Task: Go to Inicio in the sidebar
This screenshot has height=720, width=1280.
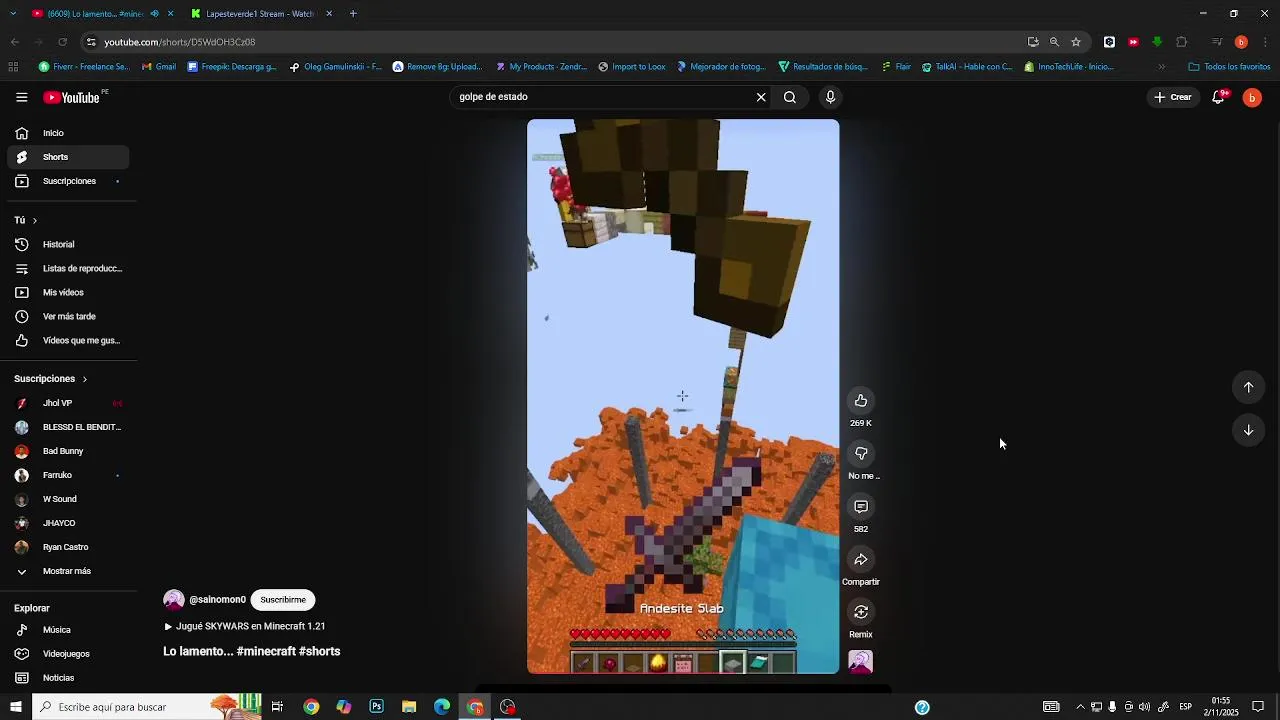Action: pos(68,133)
